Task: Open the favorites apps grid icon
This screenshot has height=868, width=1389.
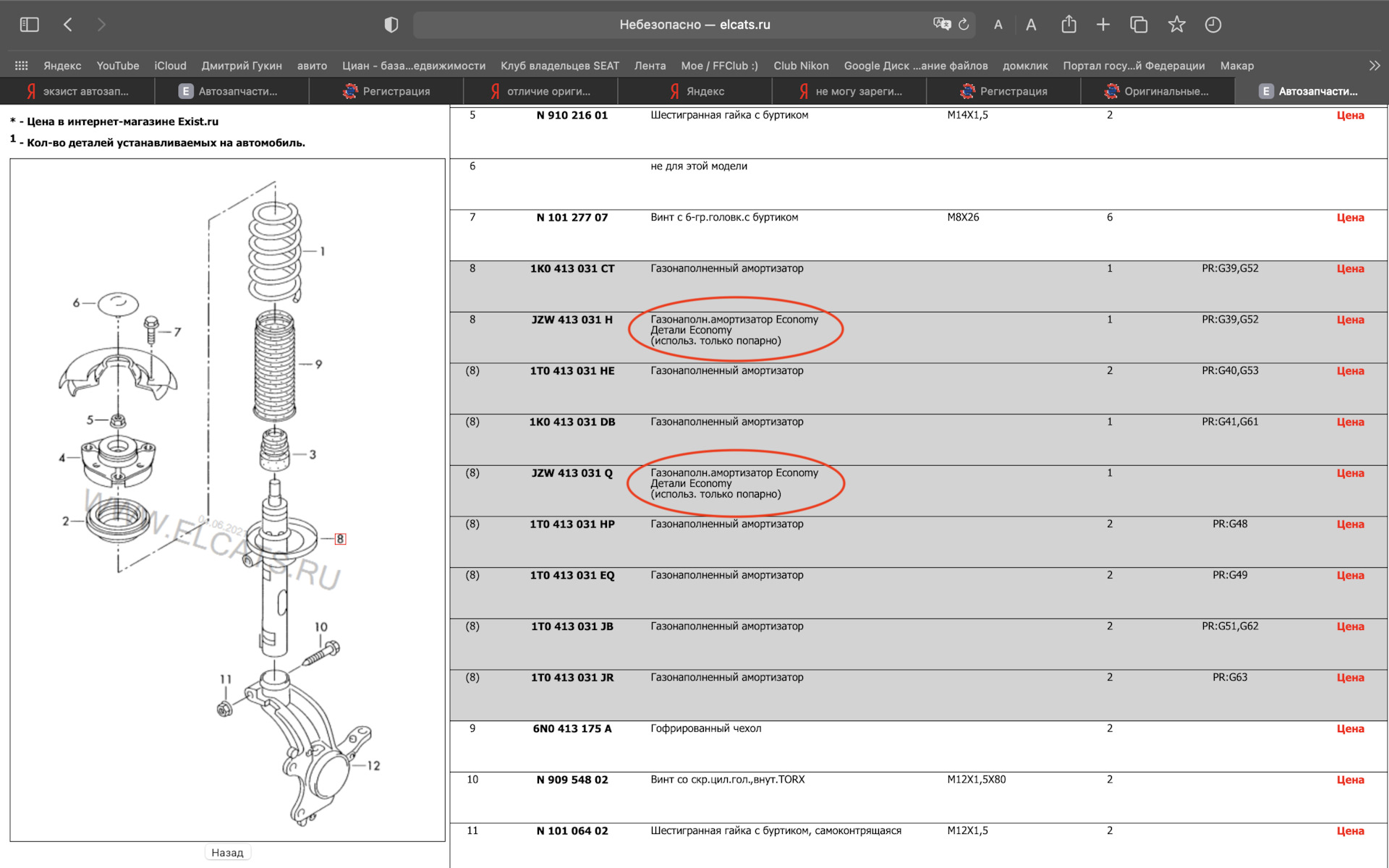Action: click(x=21, y=66)
